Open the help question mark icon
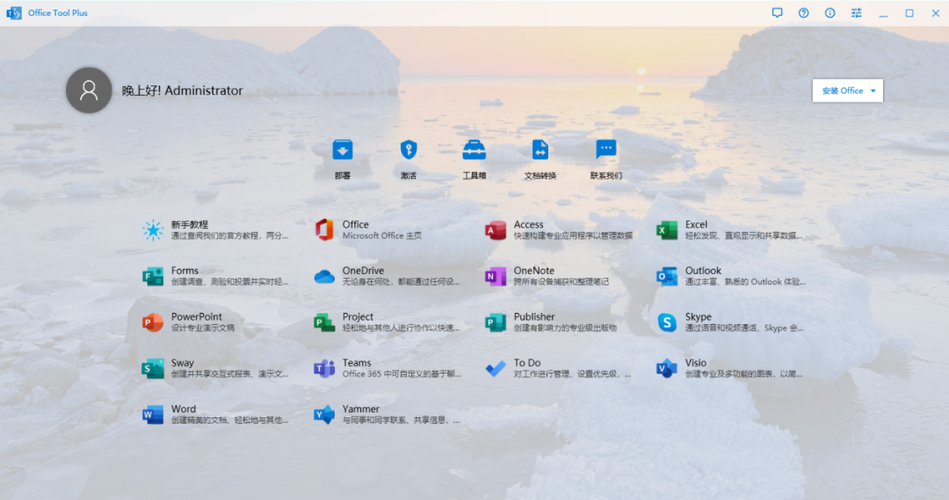The image size is (949, 500). coord(803,13)
